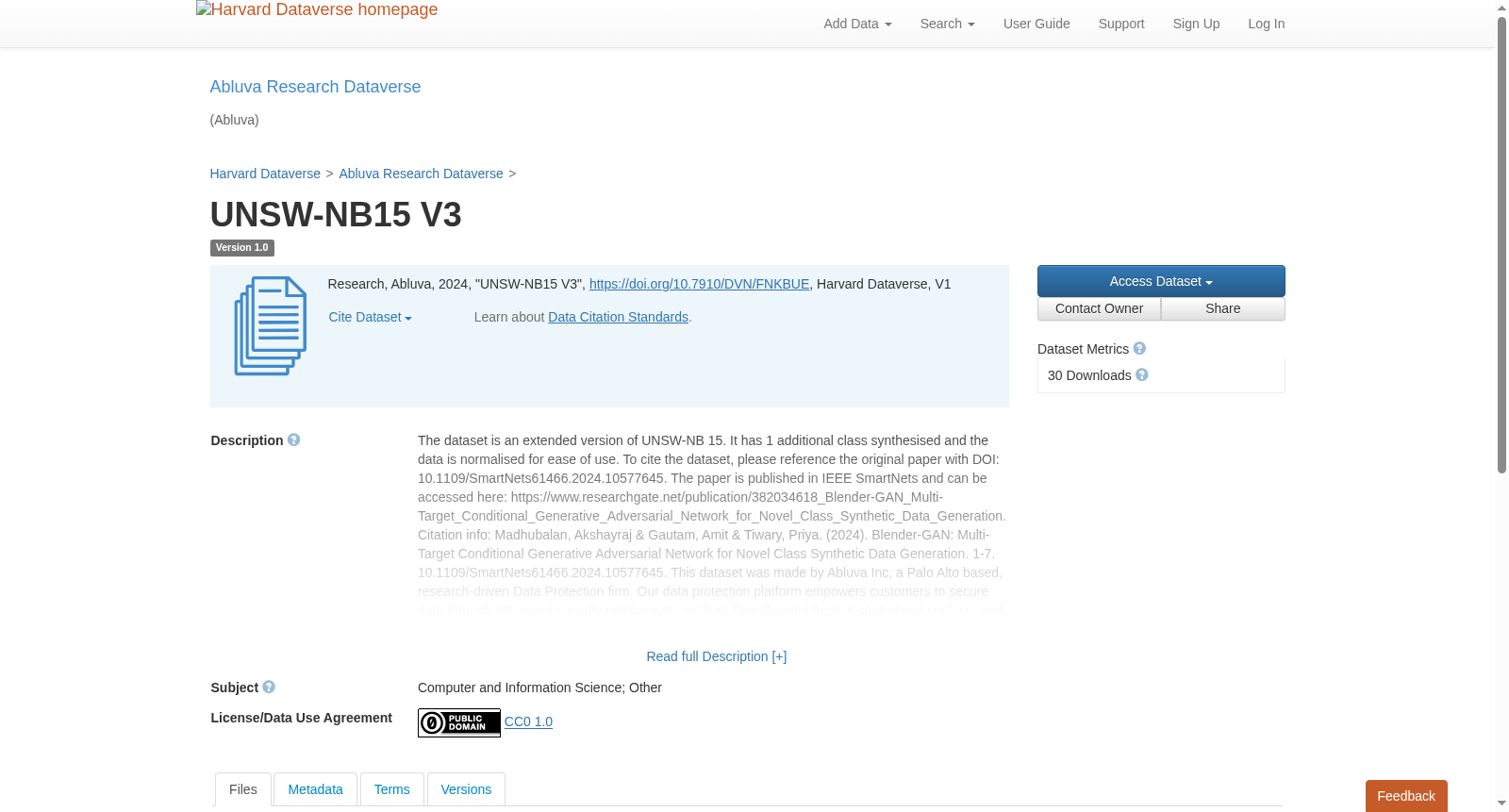Switch to the Metadata tab
This screenshot has width=1509, height=812.
click(315, 789)
